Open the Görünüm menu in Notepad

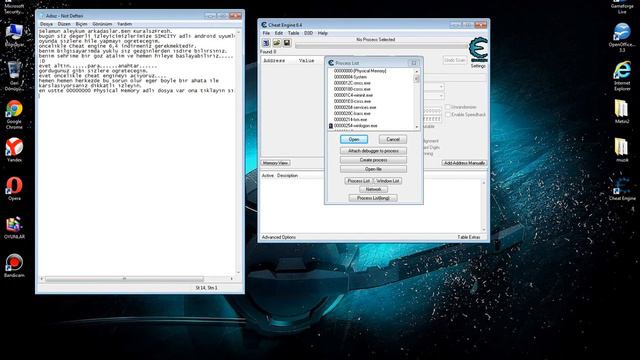point(102,24)
